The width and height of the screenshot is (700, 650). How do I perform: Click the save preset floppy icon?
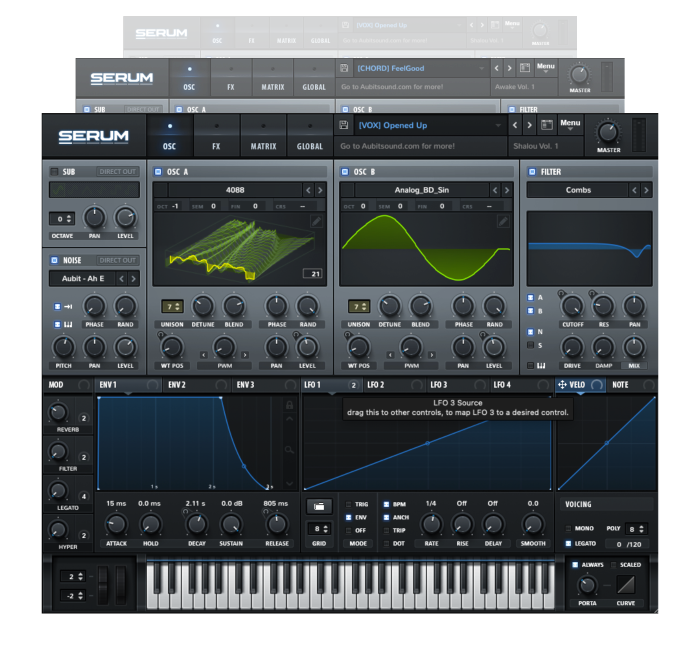[343, 125]
